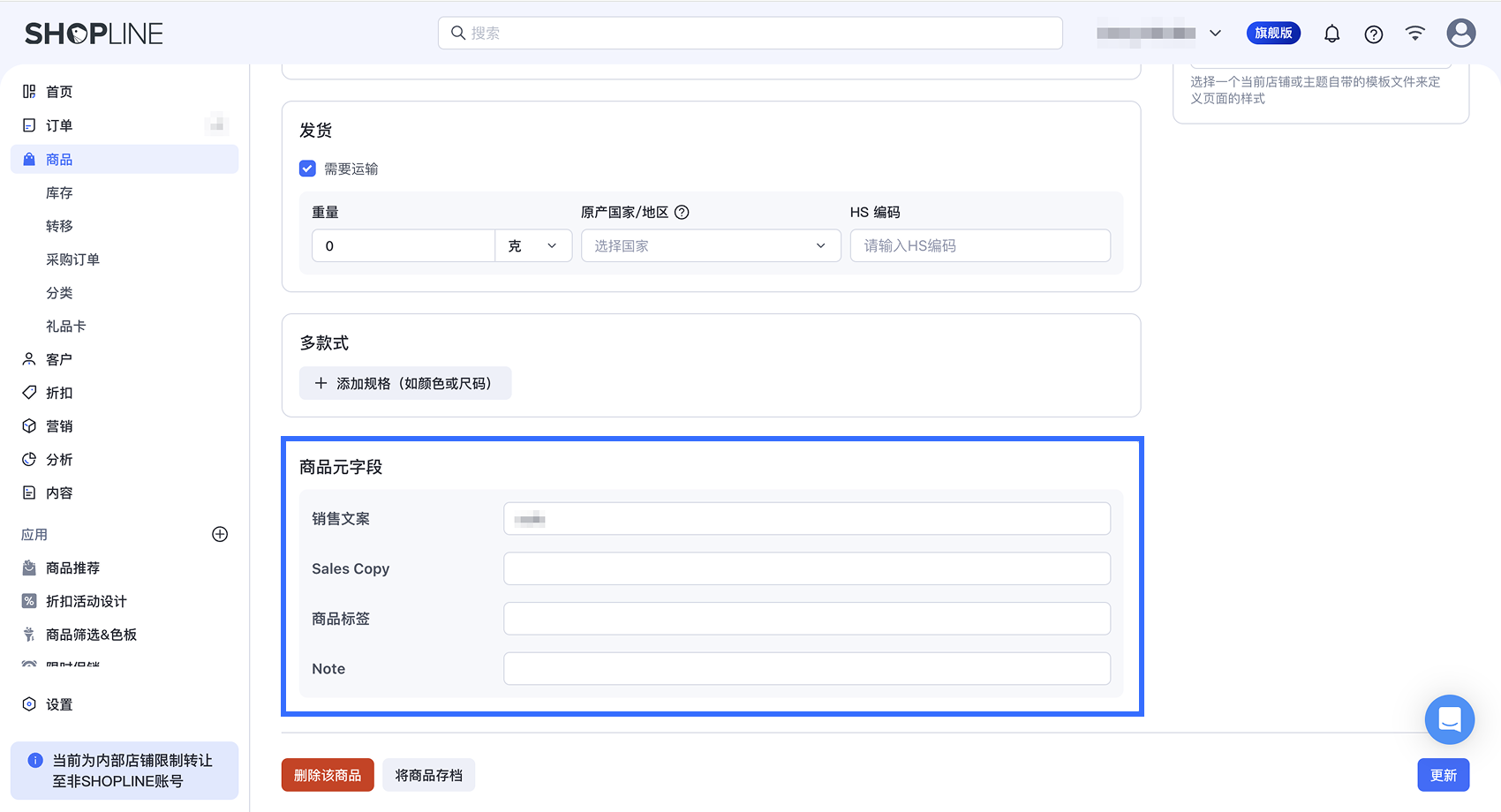Screen dimensions: 1501x812
Task: Open the 选择国家 country dropdown
Action: (x=711, y=245)
